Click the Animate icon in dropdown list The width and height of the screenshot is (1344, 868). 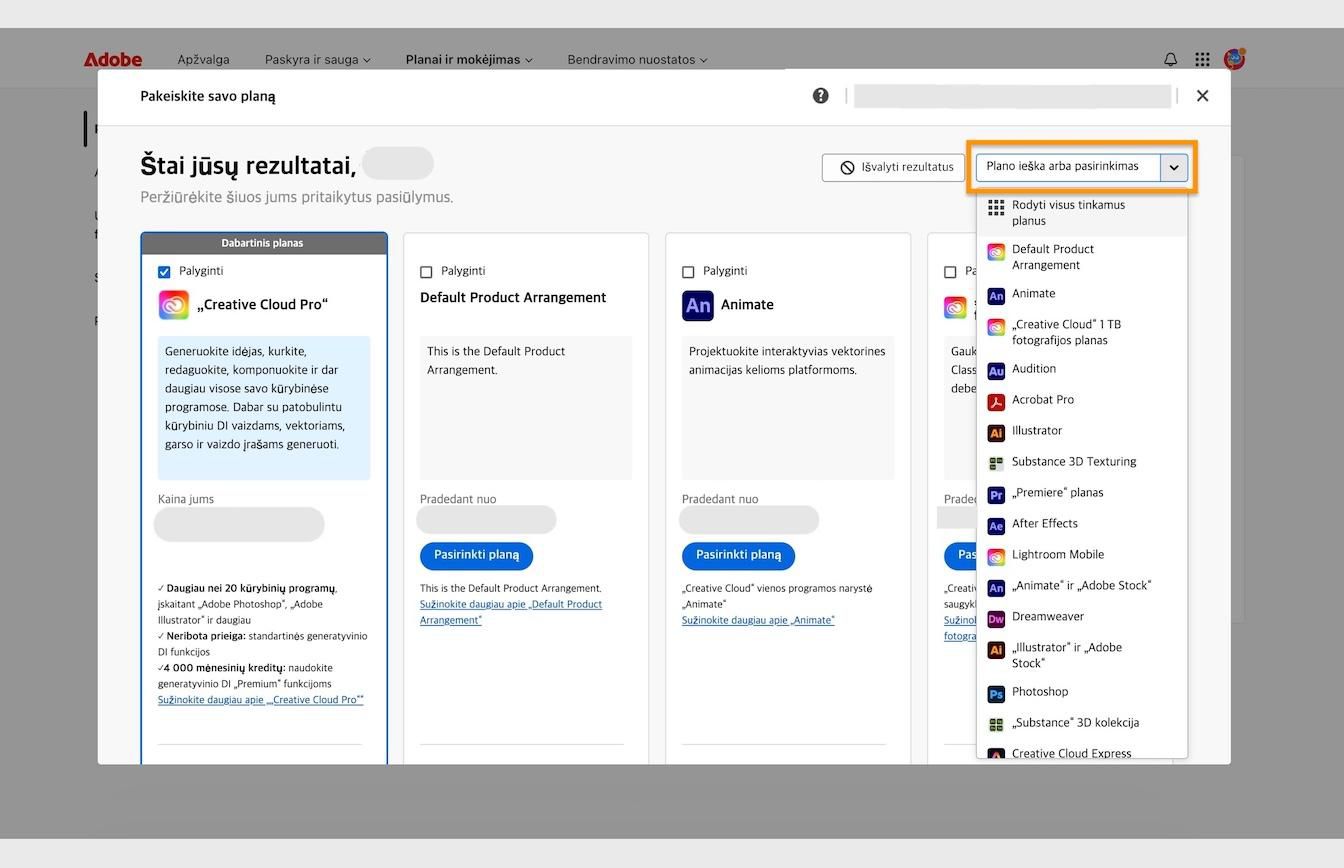pyautogui.click(x=996, y=295)
